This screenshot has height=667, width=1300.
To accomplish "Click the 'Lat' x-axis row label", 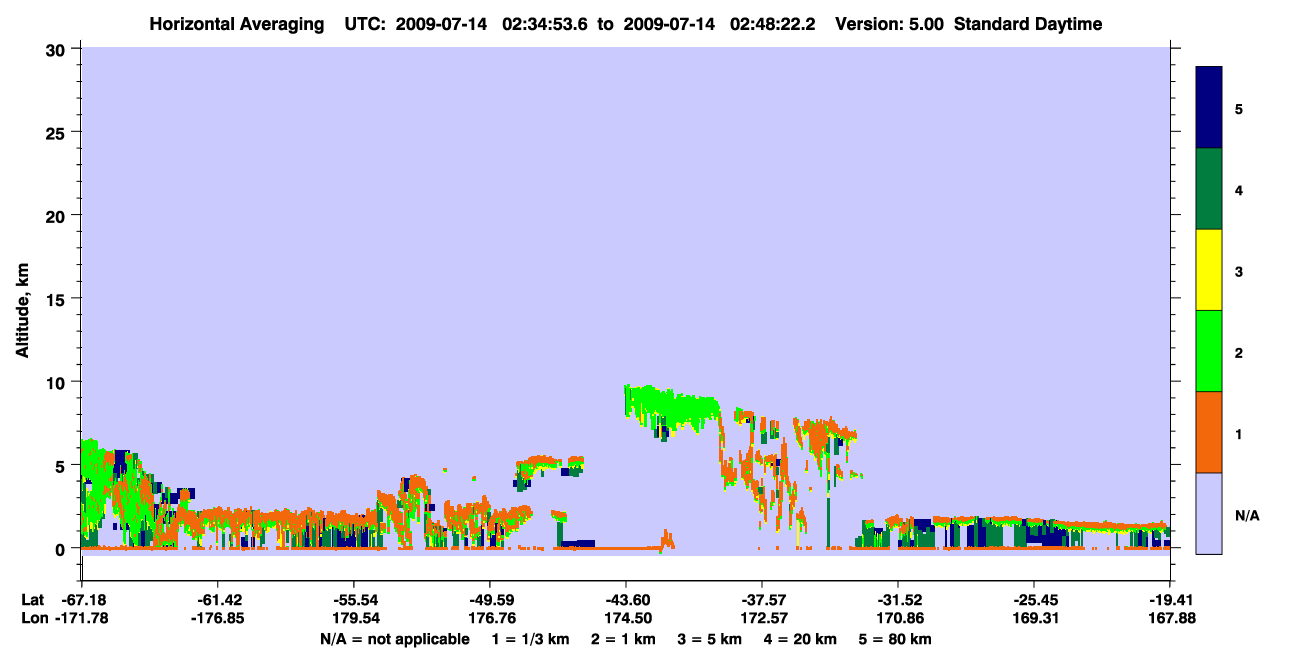I will [32, 600].
